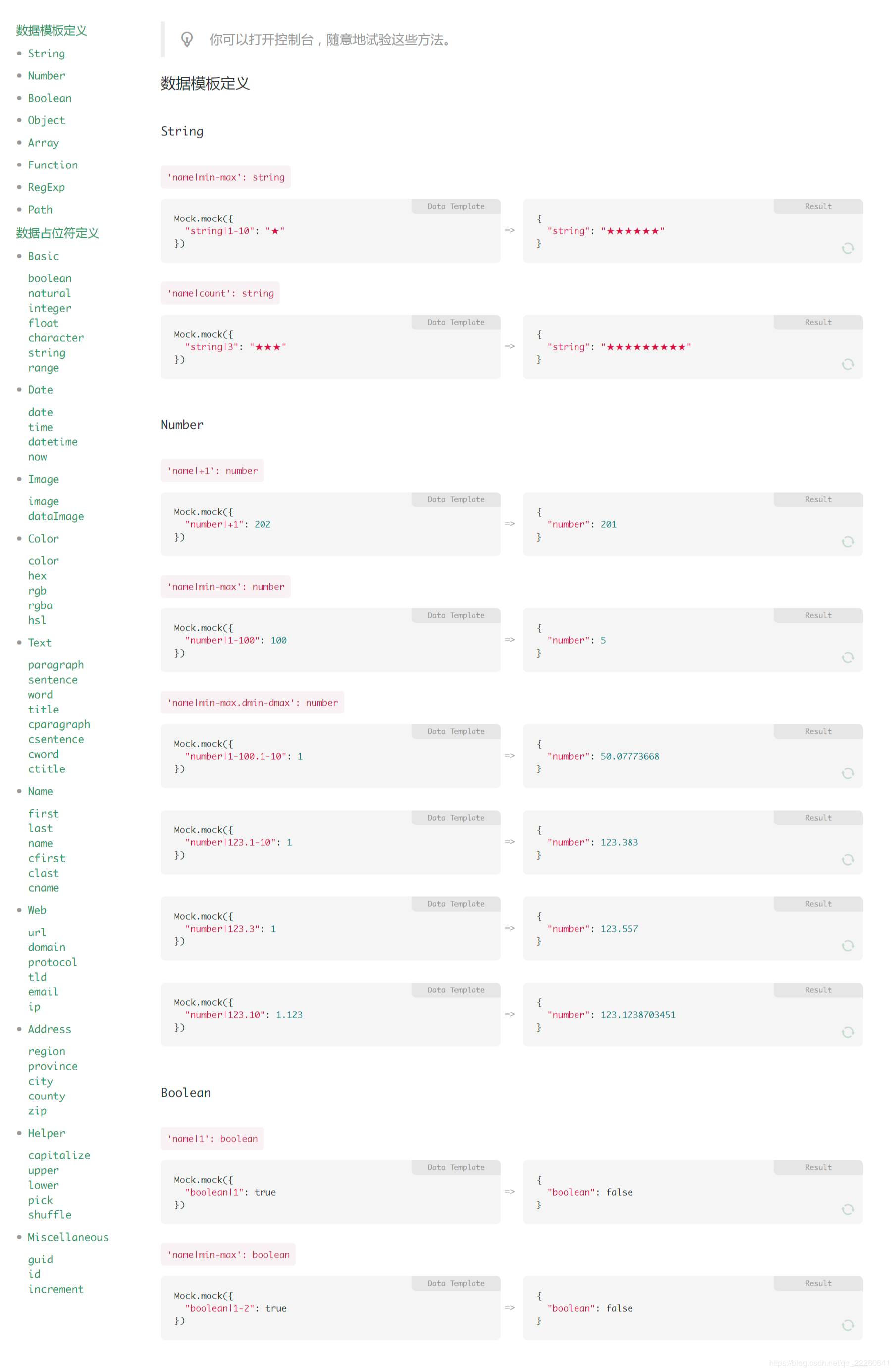Open the cparagraph sidebar link
Viewport: 893px width, 1372px height.
(59, 724)
